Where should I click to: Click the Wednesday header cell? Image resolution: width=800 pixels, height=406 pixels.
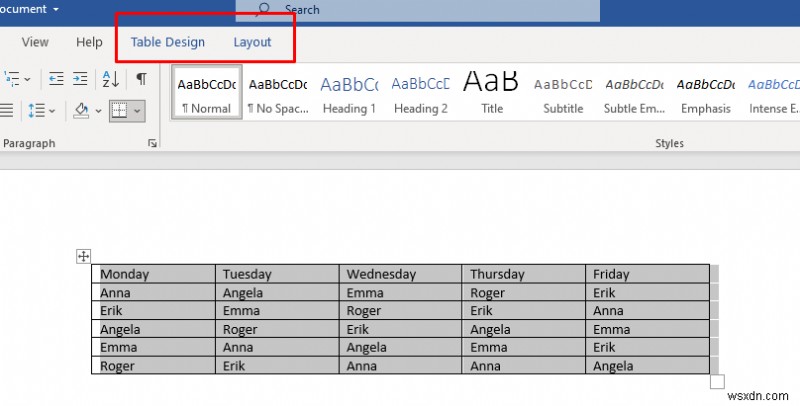tap(401, 274)
